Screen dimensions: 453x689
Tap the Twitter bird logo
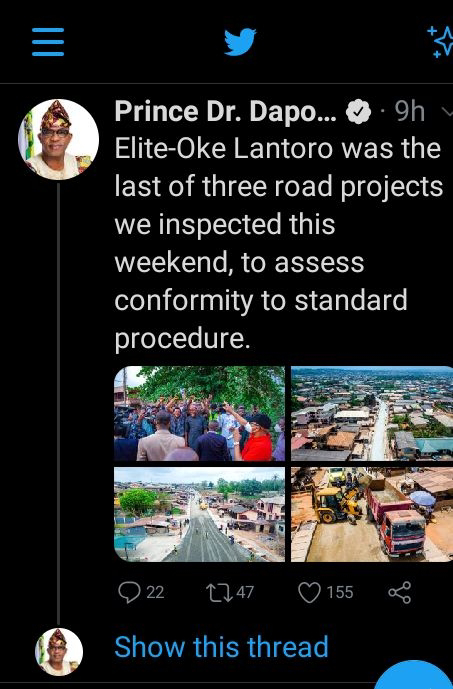point(240,42)
